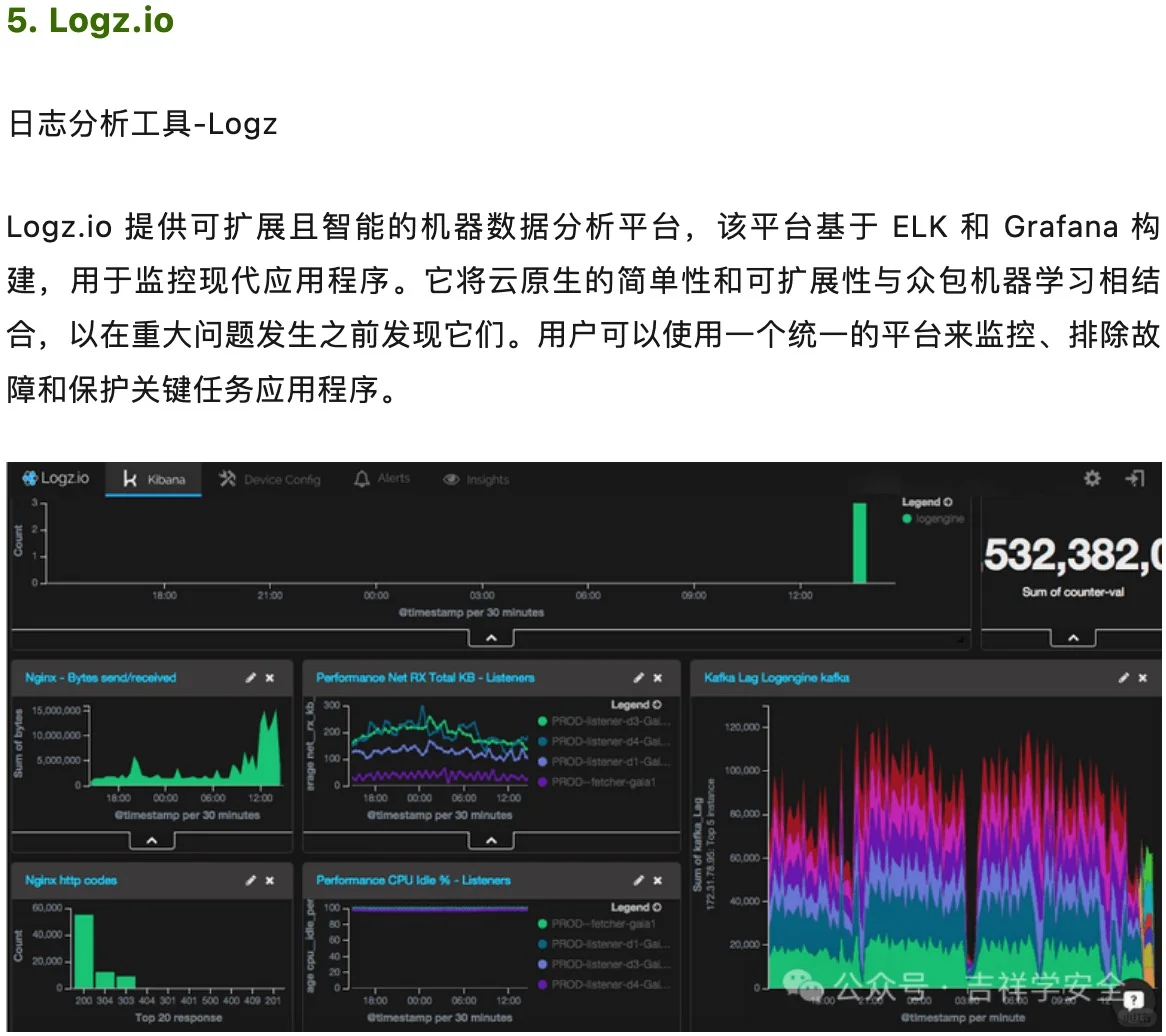The width and height of the screenshot is (1166, 1036).
Task: Click the logengine legend color dot
Action: click(906, 519)
